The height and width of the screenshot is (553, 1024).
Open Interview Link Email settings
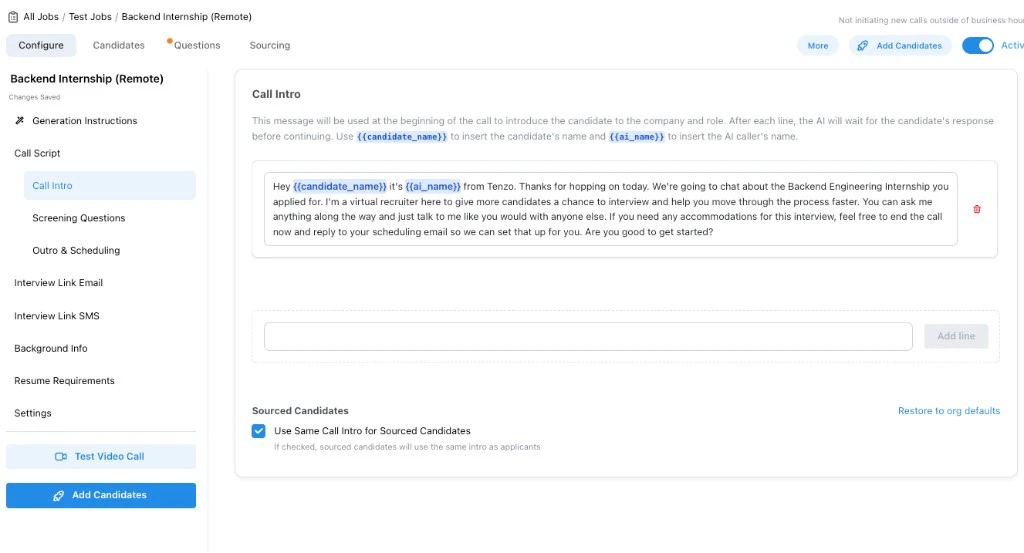click(58, 283)
